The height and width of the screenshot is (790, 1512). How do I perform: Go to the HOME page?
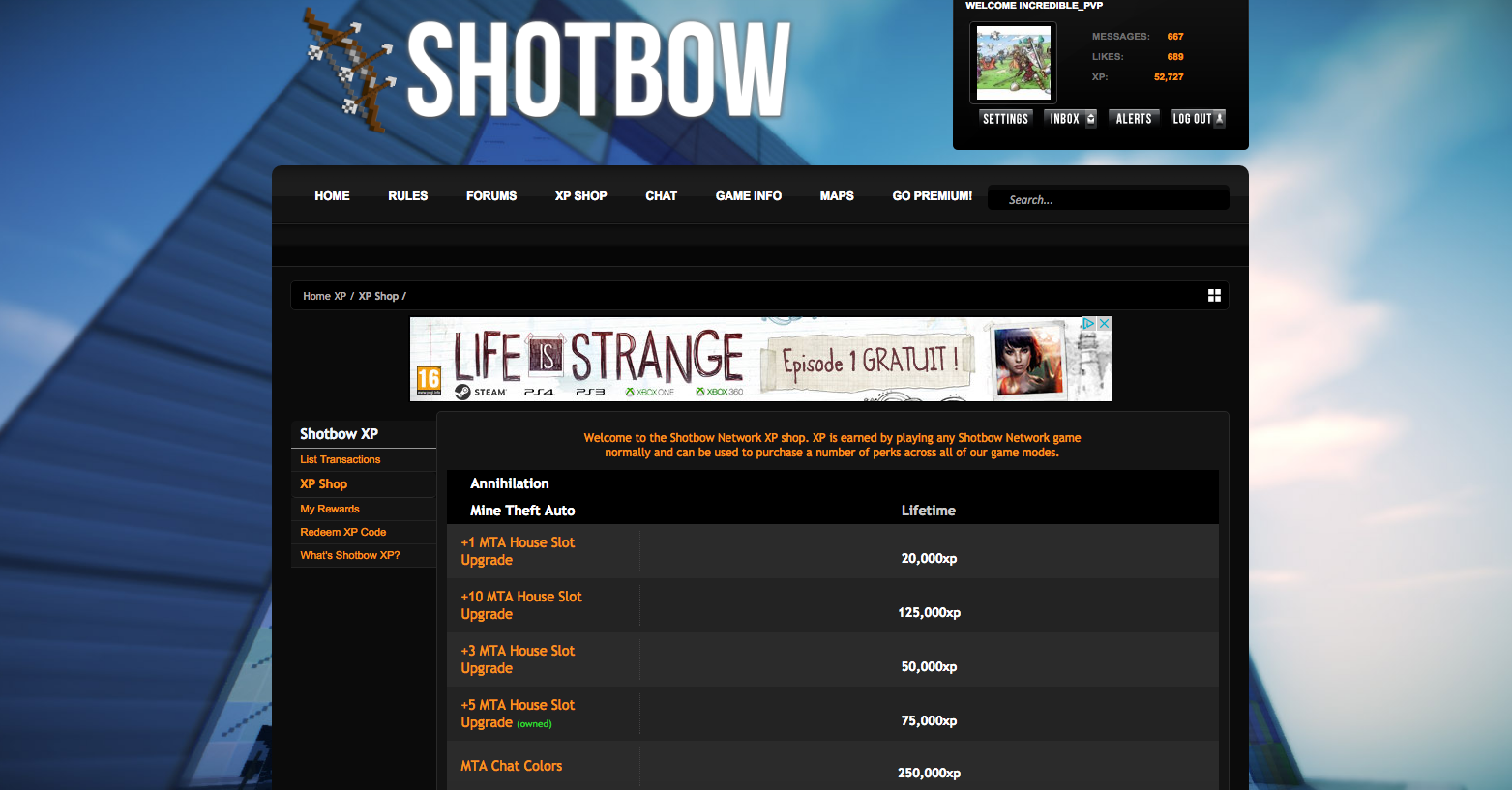point(332,196)
